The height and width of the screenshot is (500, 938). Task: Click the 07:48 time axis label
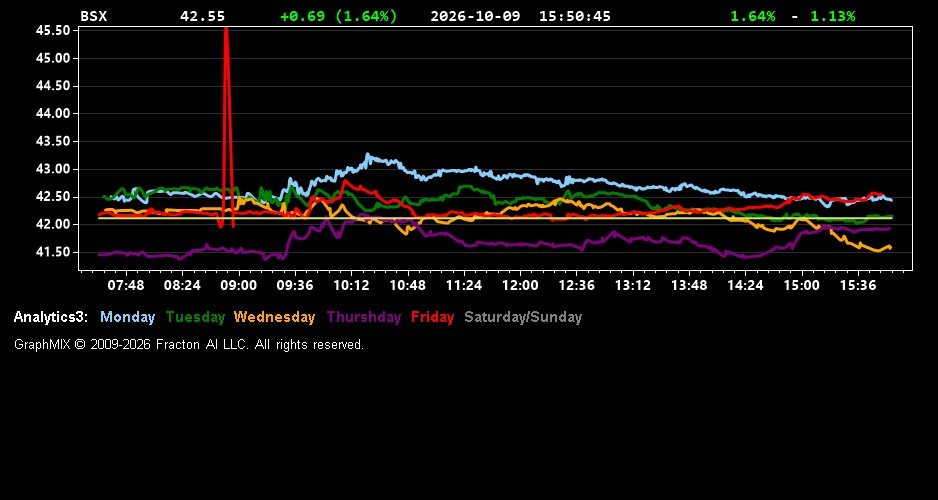click(x=126, y=285)
